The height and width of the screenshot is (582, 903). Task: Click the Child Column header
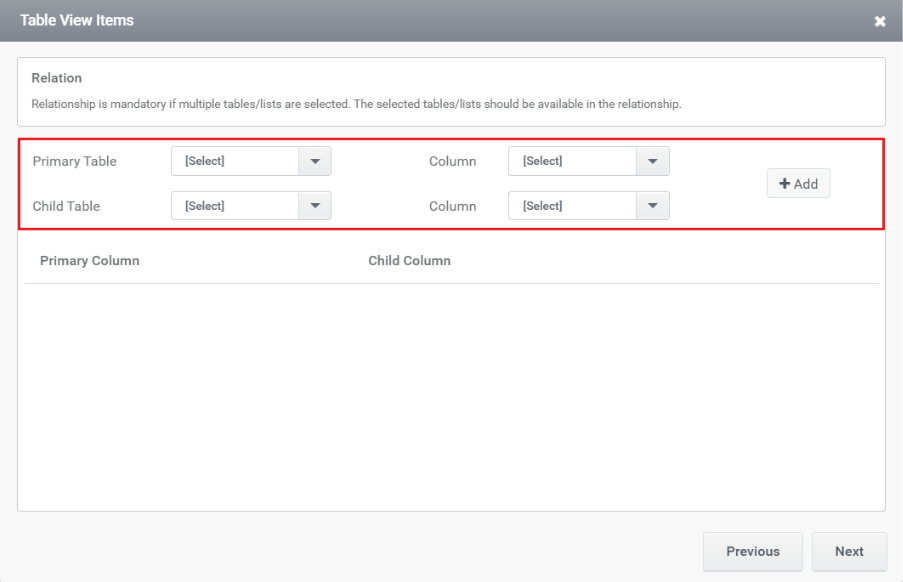(409, 261)
